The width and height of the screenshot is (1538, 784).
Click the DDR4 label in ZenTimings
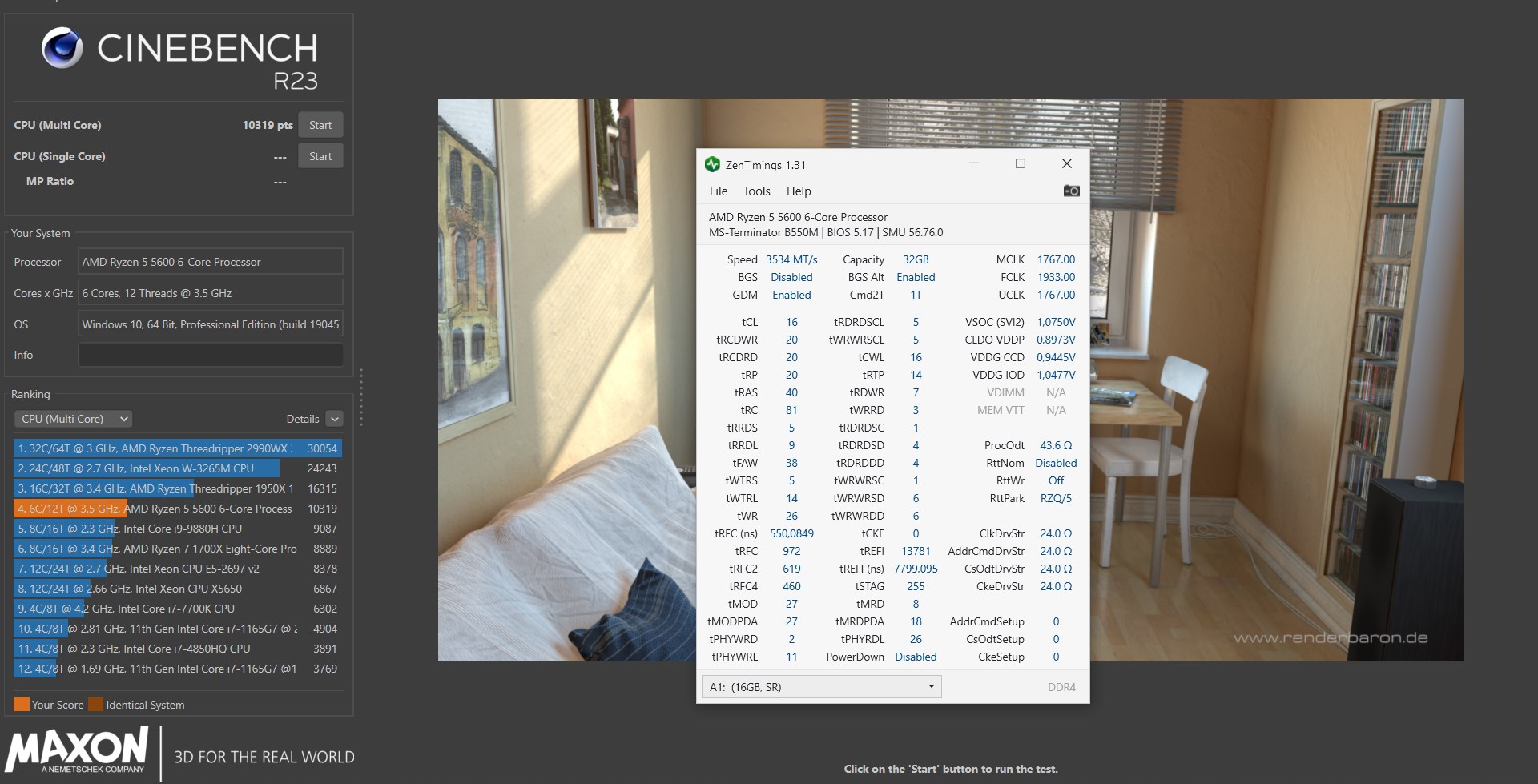[x=1061, y=687]
